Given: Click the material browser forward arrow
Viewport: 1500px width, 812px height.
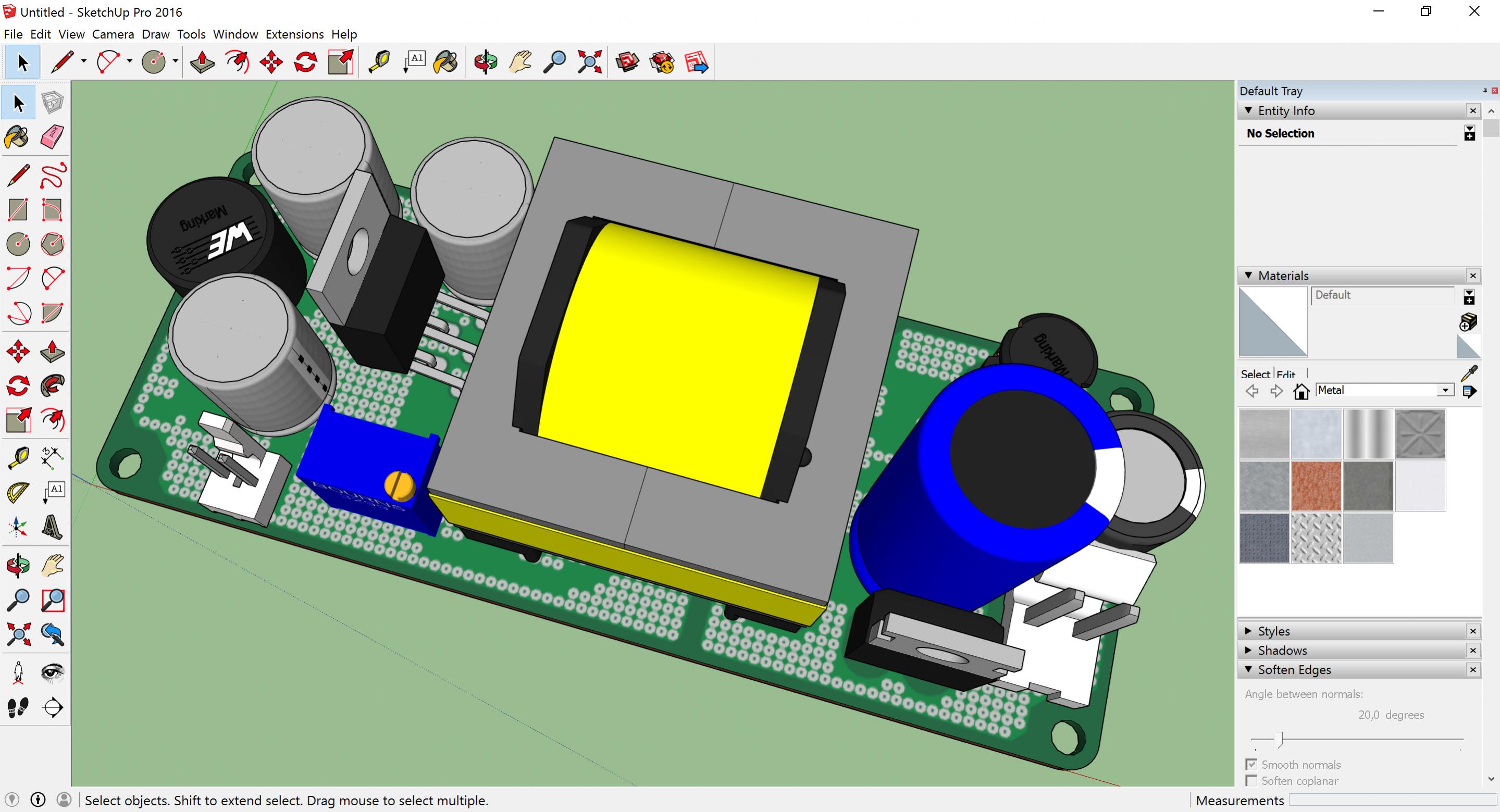Looking at the screenshot, I should coord(1276,391).
